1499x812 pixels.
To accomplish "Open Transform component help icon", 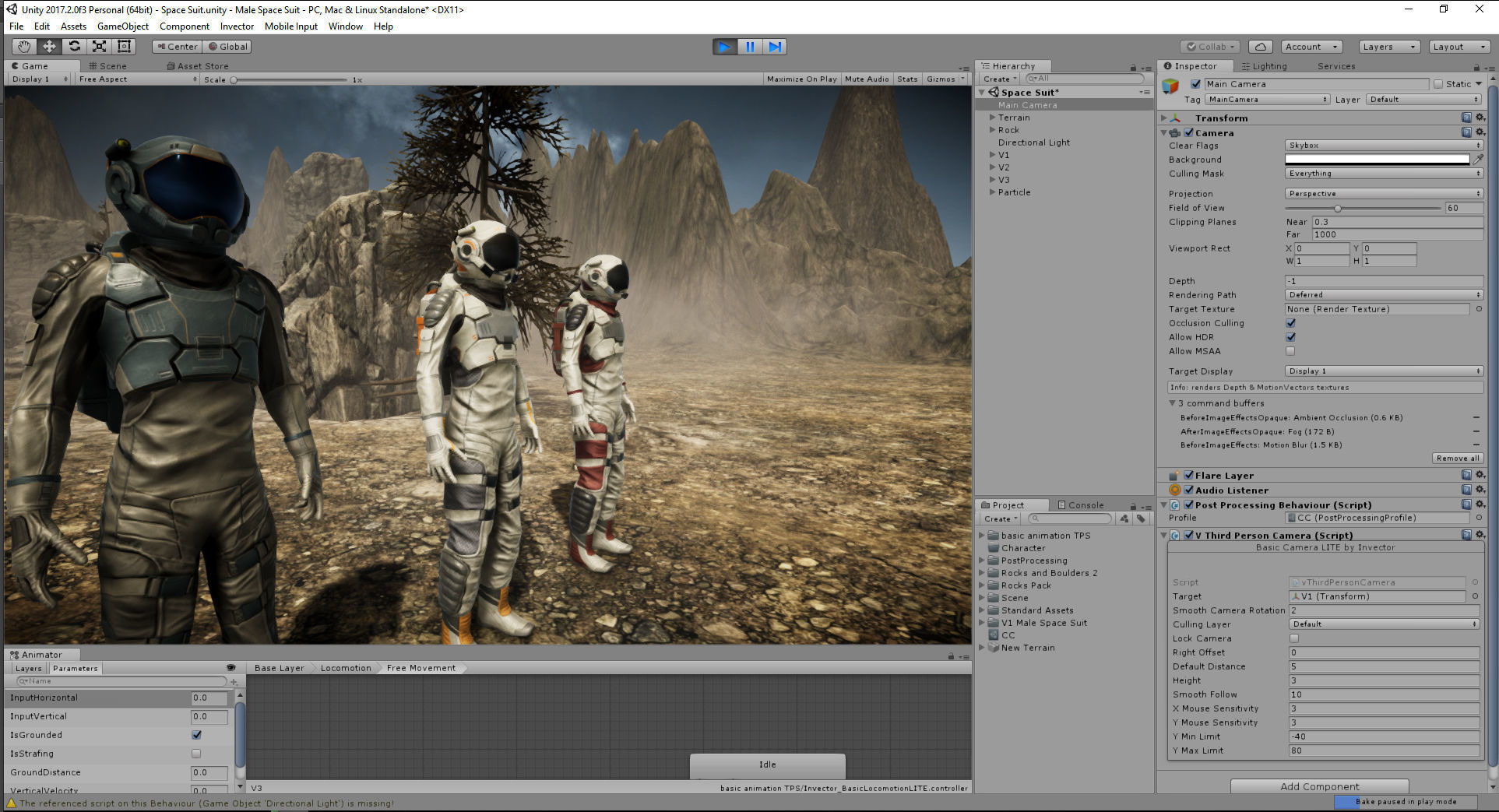I will (1466, 118).
